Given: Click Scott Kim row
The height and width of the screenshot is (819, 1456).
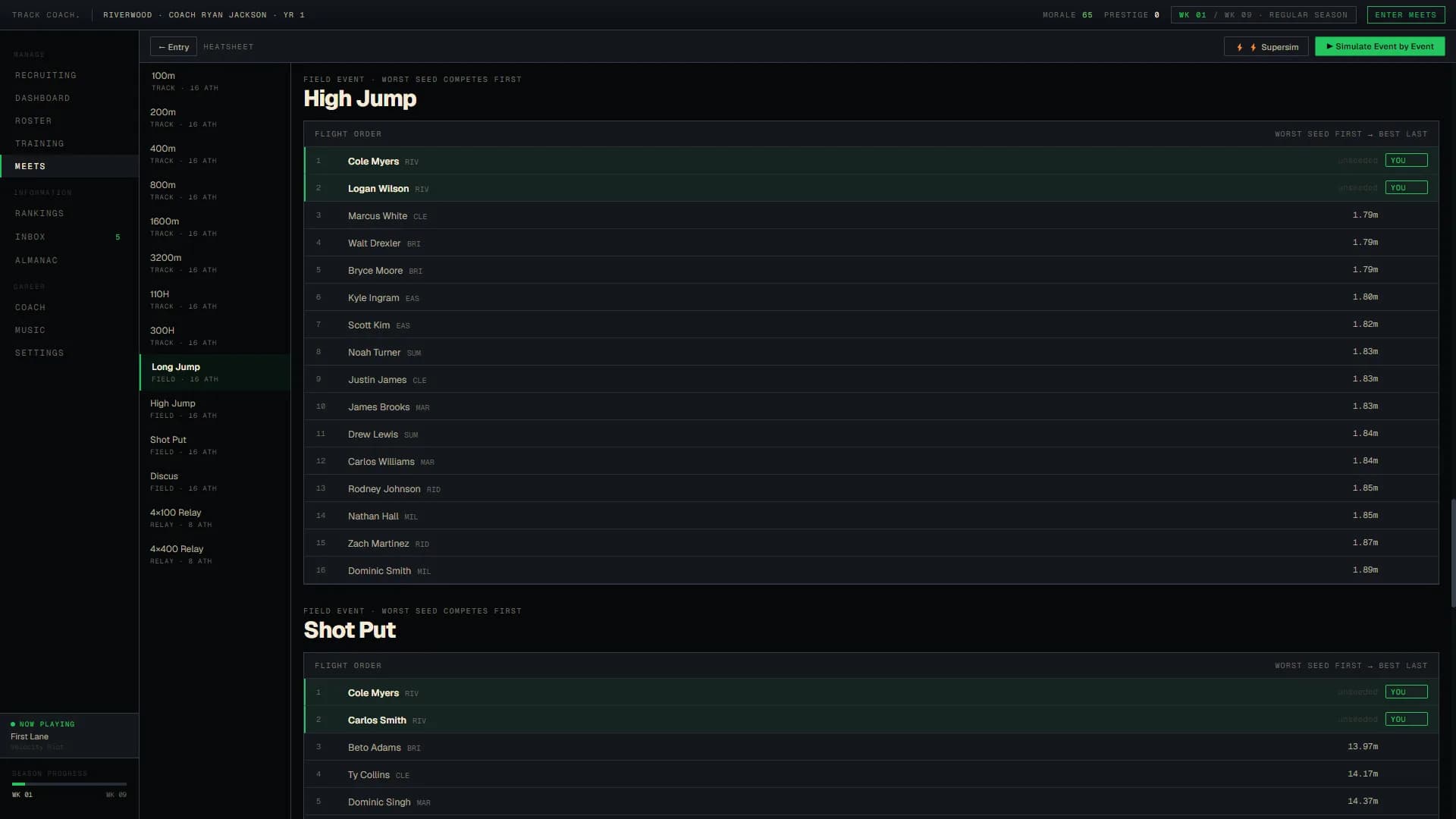Looking at the screenshot, I should click(871, 325).
